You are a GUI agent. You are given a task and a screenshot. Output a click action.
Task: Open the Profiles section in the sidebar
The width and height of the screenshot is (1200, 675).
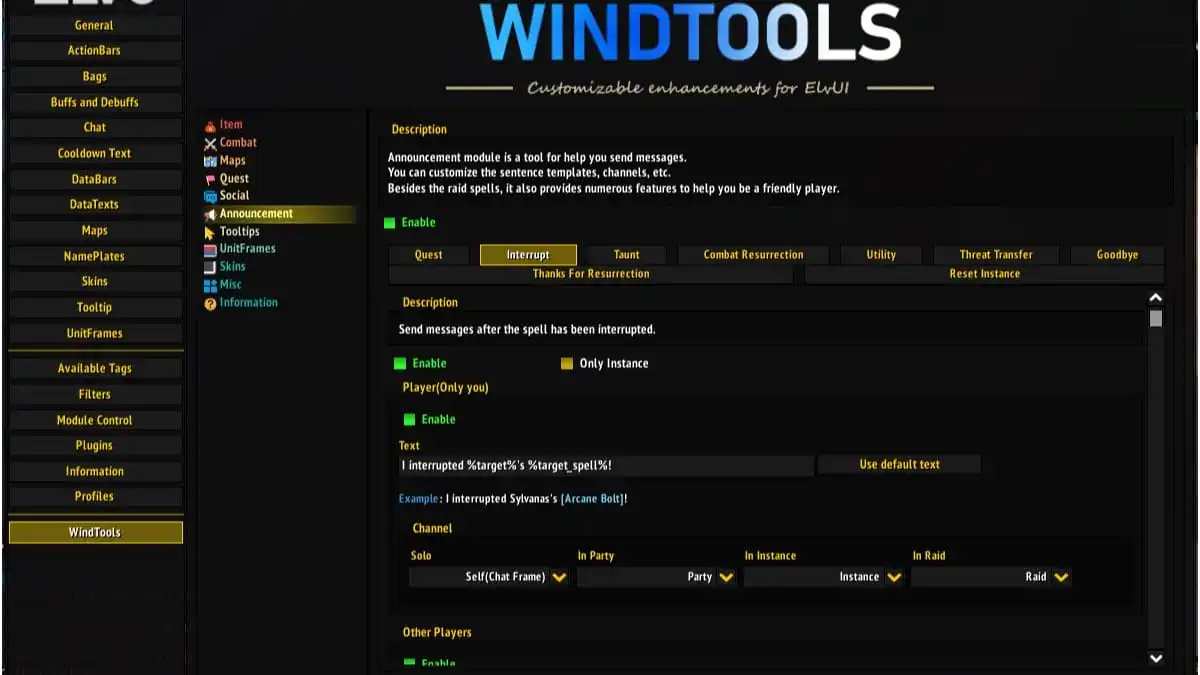pos(95,496)
